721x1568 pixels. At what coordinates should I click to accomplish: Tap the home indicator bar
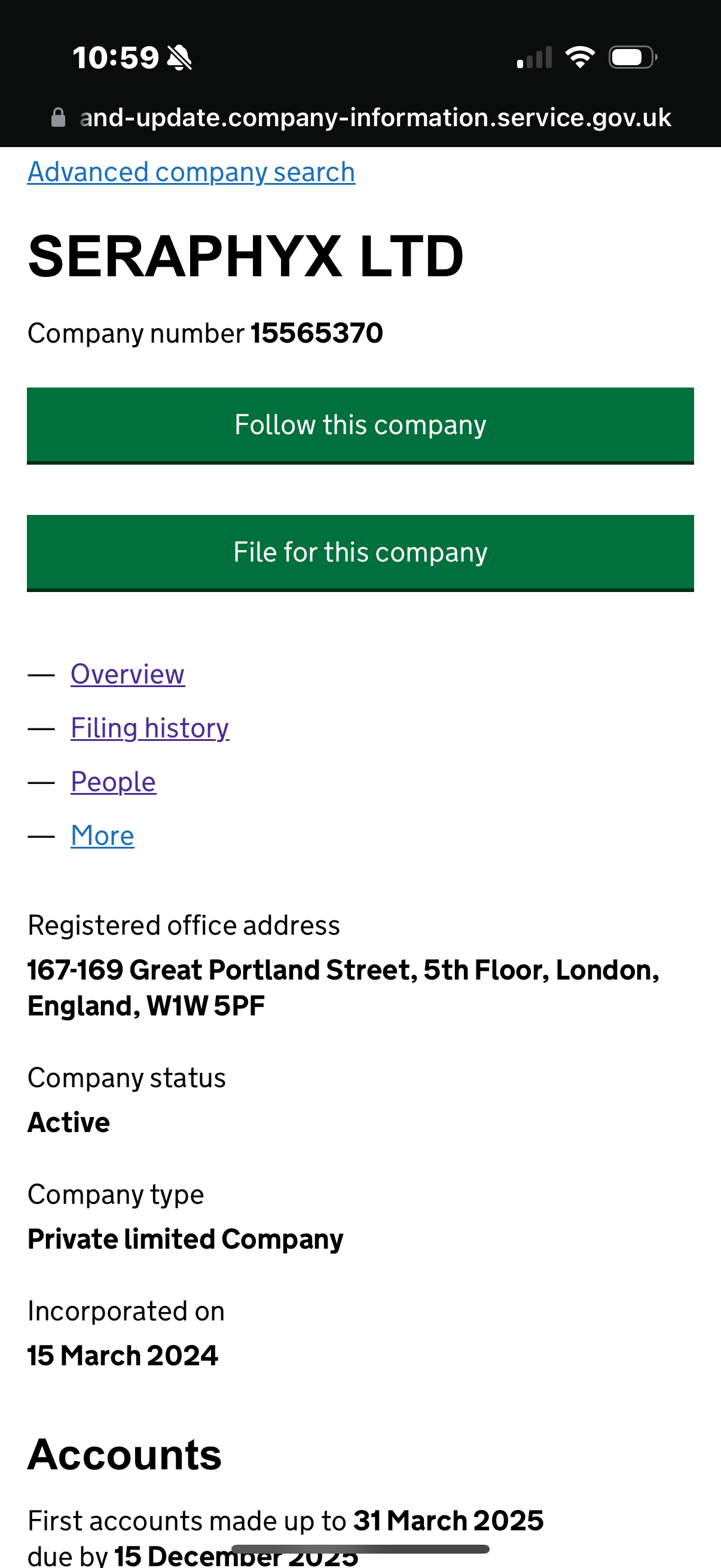[x=360, y=1548]
